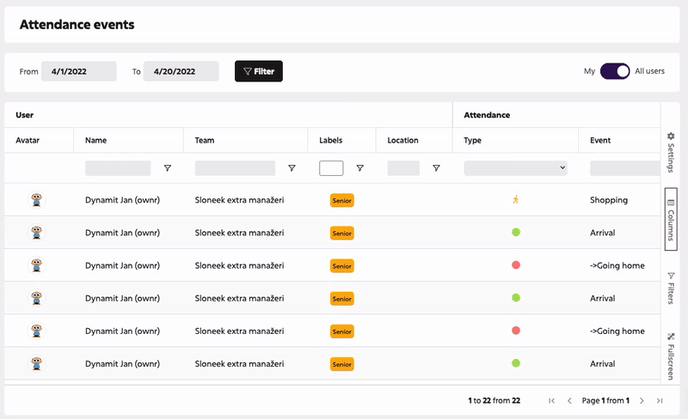Sort by the Name column header
The width and height of the screenshot is (688, 419).
[x=96, y=140]
